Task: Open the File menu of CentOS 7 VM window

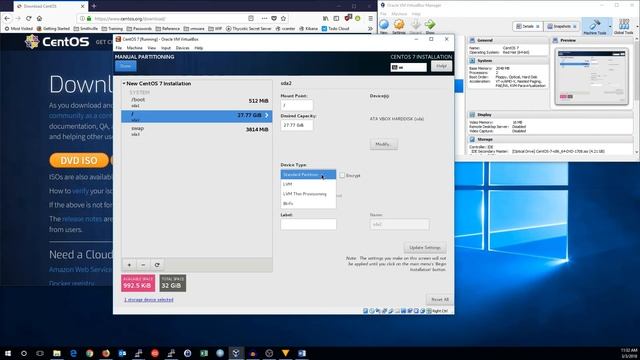Action: [x=119, y=48]
